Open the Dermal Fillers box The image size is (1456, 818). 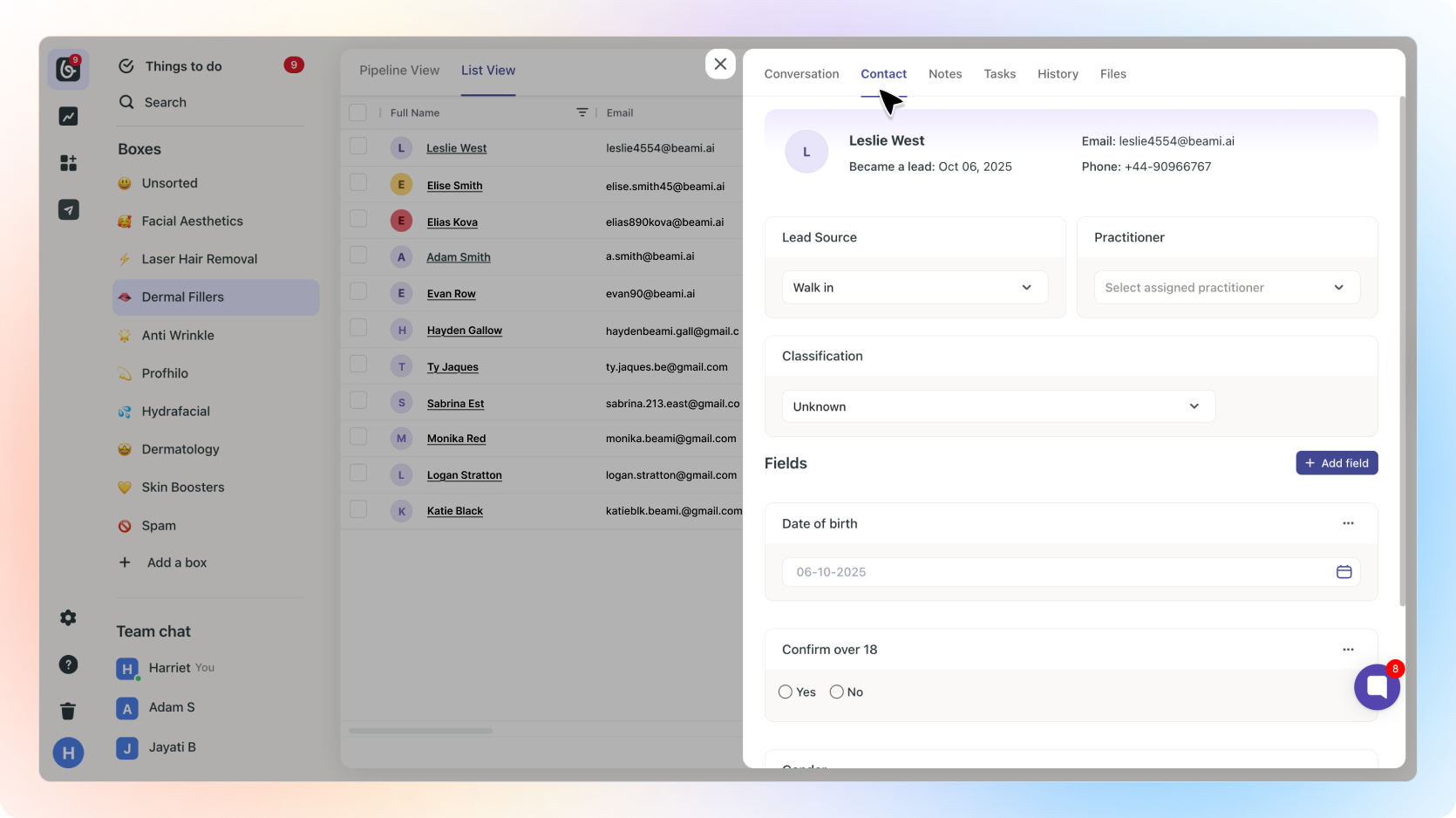pyautogui.click(x=216, y=297)
